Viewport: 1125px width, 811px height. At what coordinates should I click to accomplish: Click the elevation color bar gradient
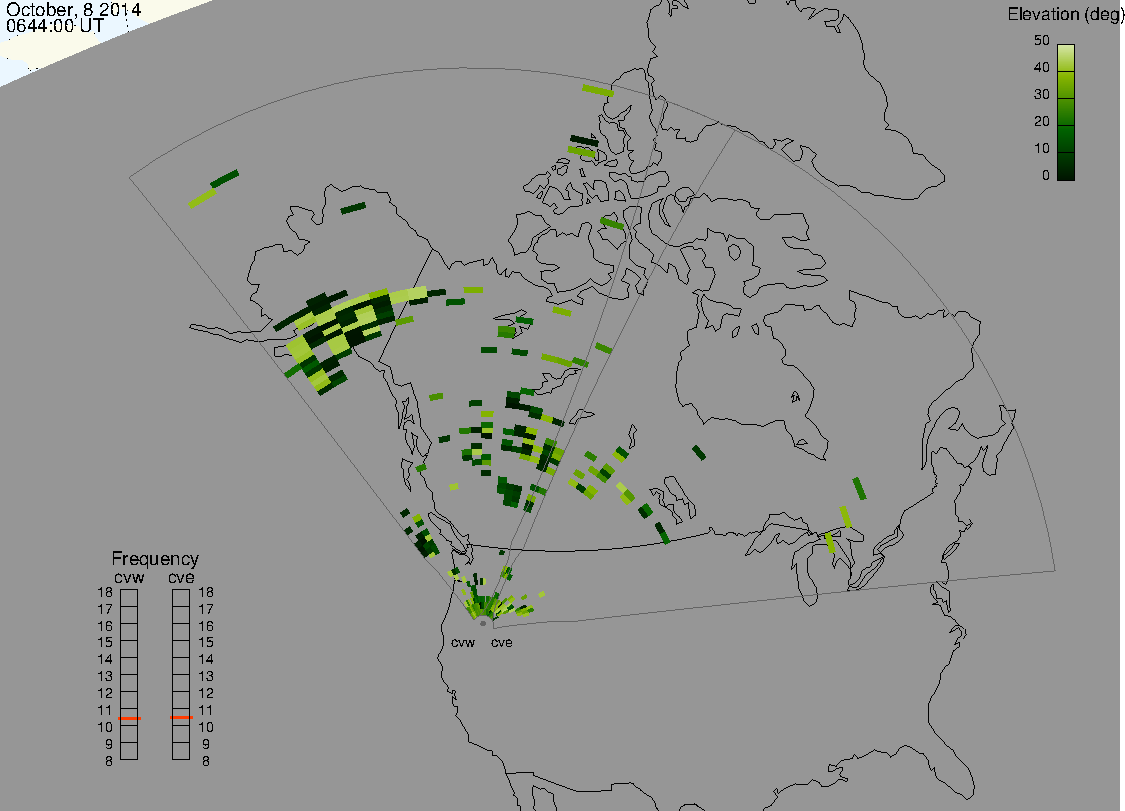click(1066, 113)
